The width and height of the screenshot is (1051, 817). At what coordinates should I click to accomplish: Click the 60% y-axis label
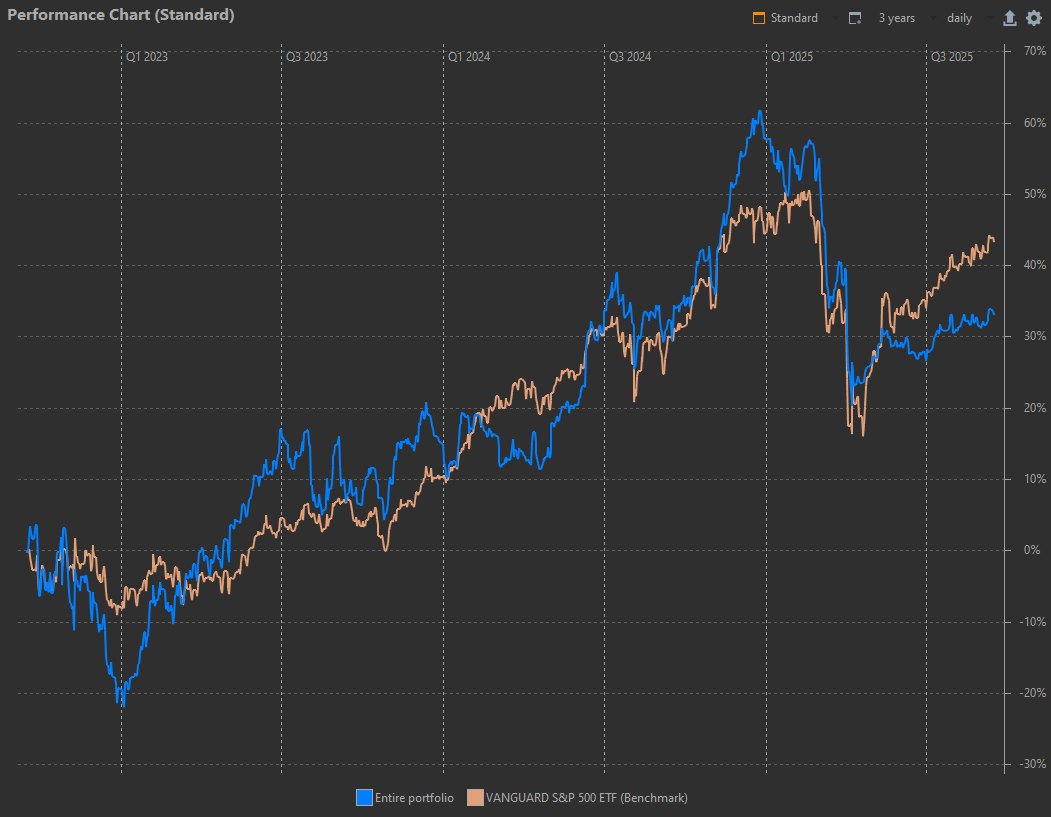(x=1035, y=123)
